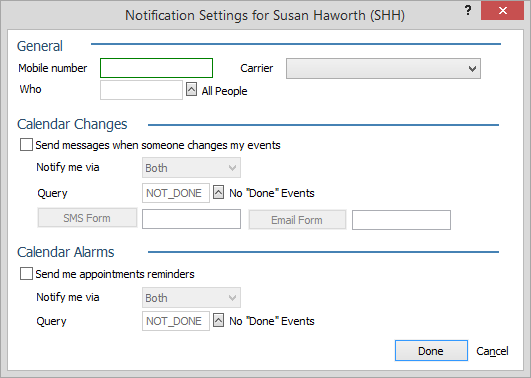Screen dimensions: 531x378
Task: Click the Email Form button
Action: (x=297, y=220)
